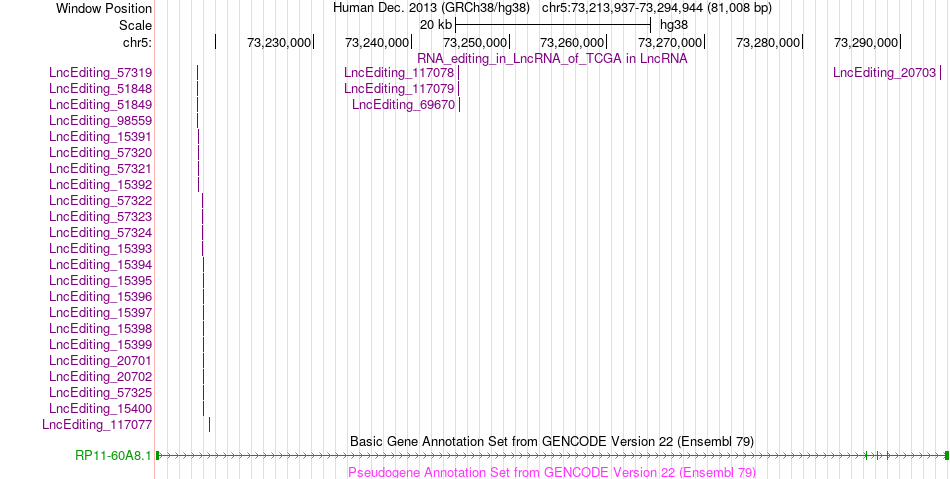Screen dimensions: 950x479
Task: Click the 20 kb scale bar
Action: coord(553,25)
